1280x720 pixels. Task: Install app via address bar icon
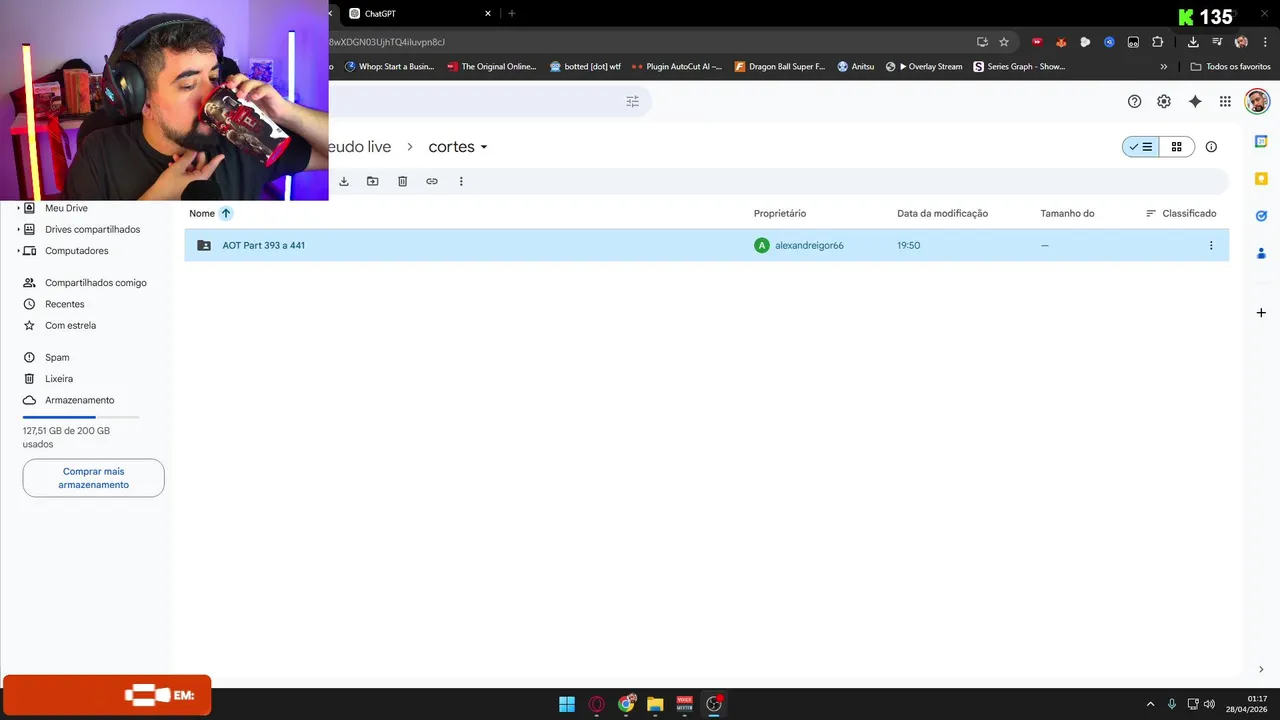tap(982, 42)
